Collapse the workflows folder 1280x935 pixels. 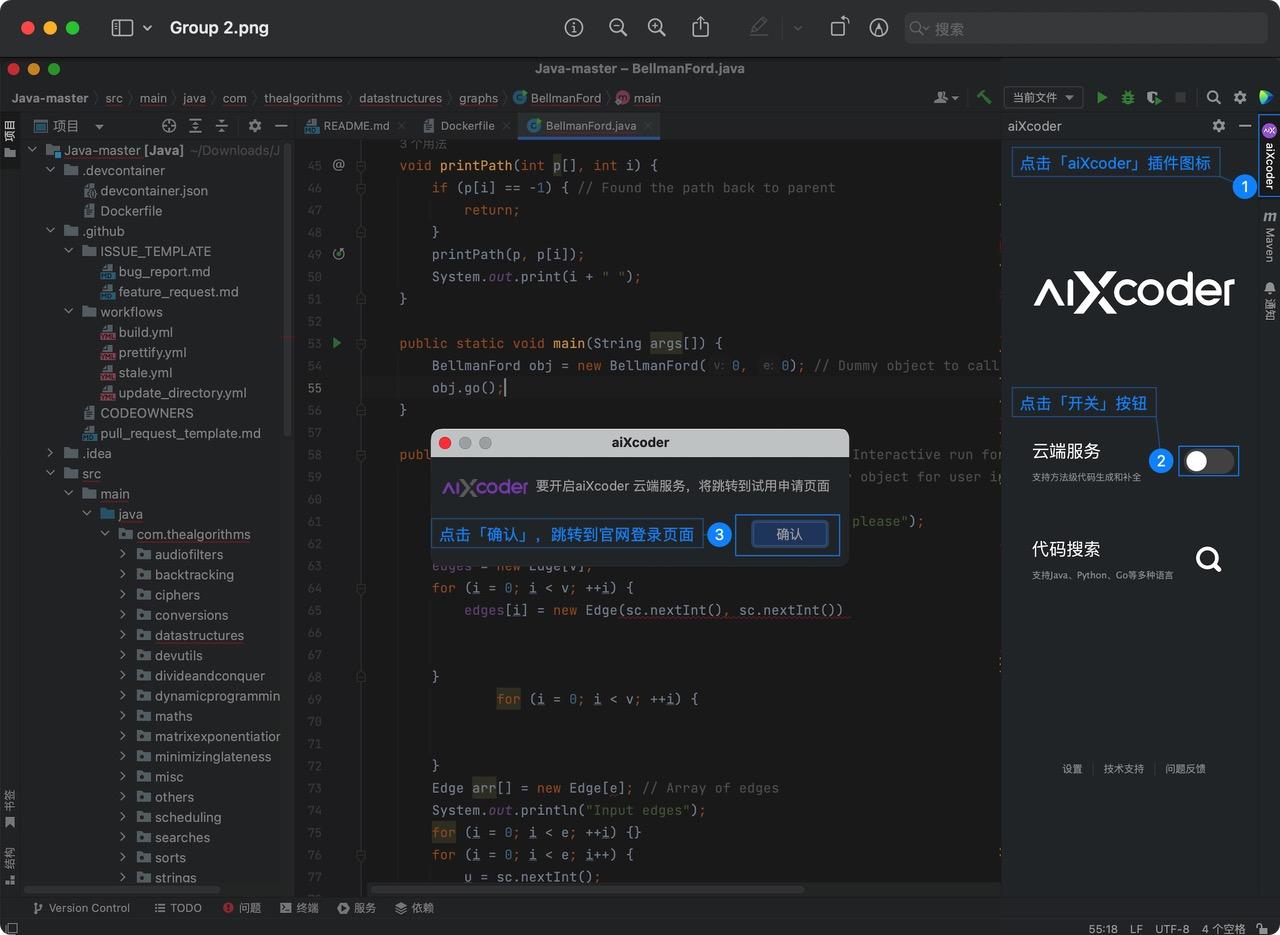69,312
